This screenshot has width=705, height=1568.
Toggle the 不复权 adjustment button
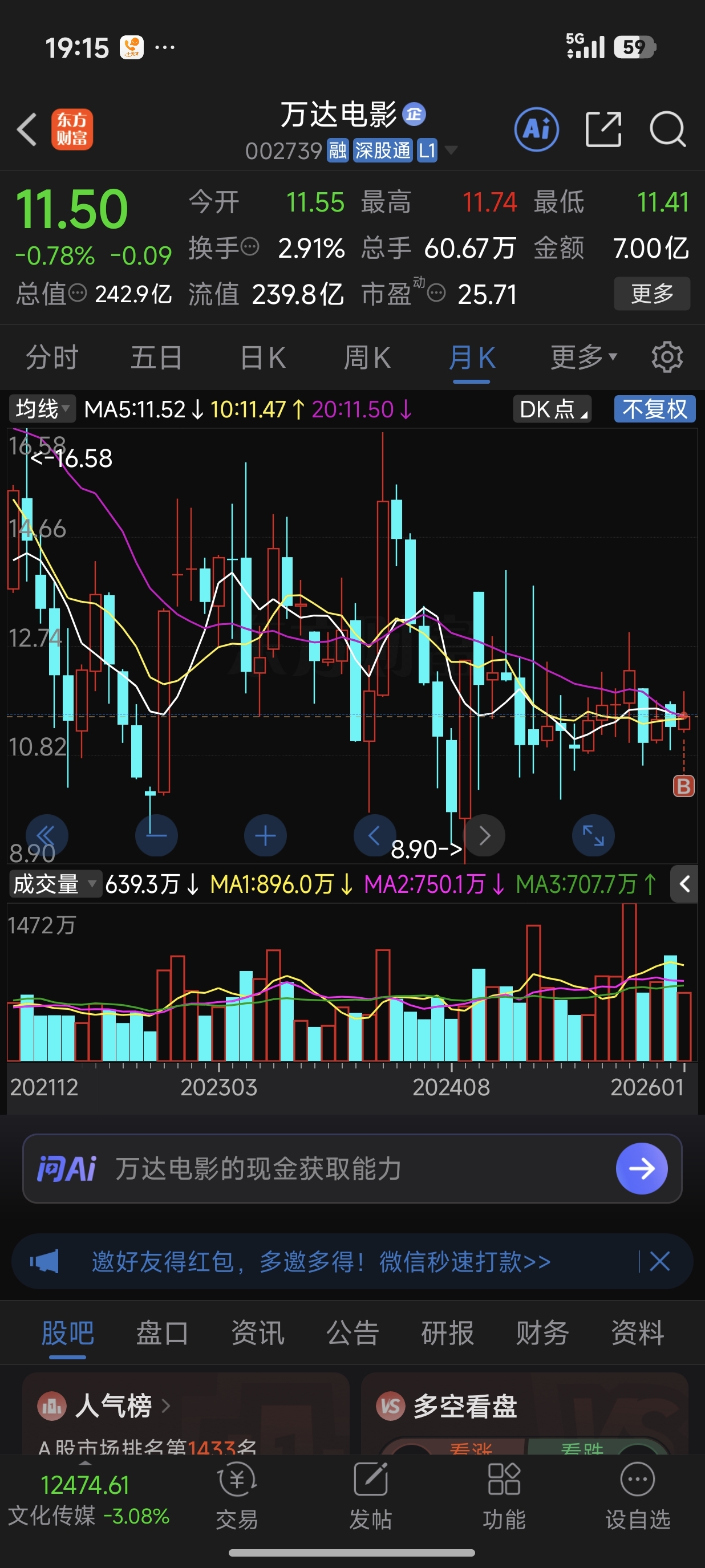(x=654, y=409)
